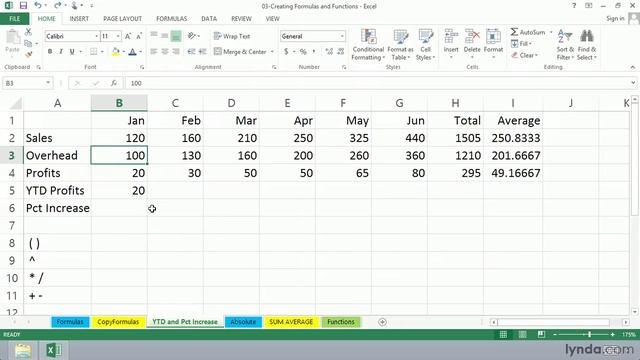Switch to Page Layout view in status bar

point(522,334)
